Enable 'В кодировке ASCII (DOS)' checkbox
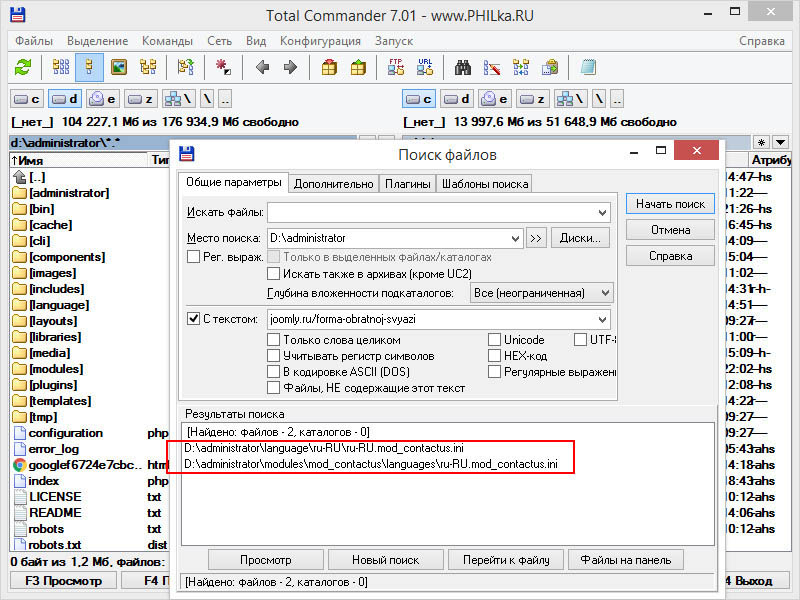The height and width of the screenshot is (600, 800). tap(273, 371)
